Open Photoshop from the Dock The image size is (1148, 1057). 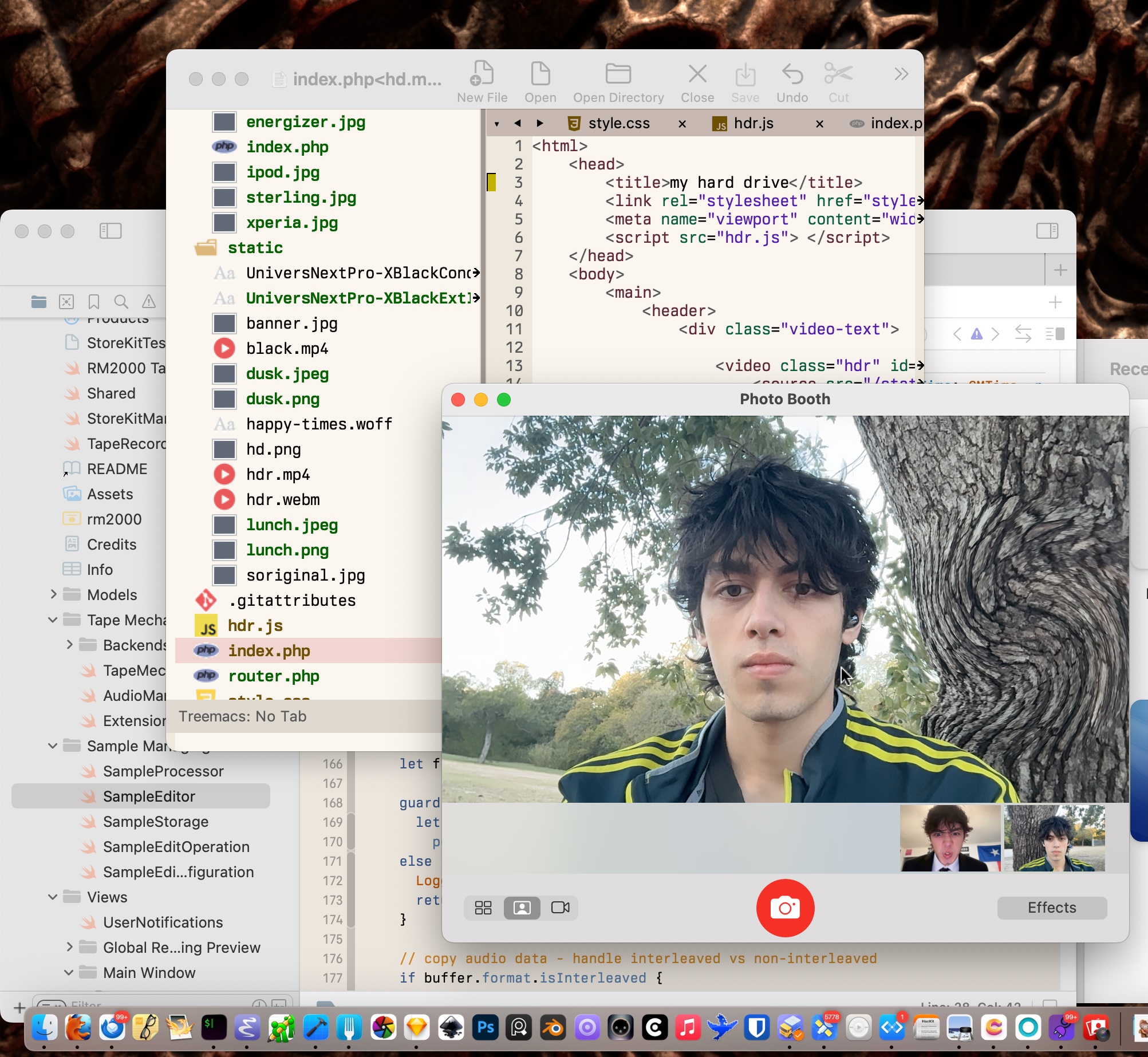(485, 1028)
